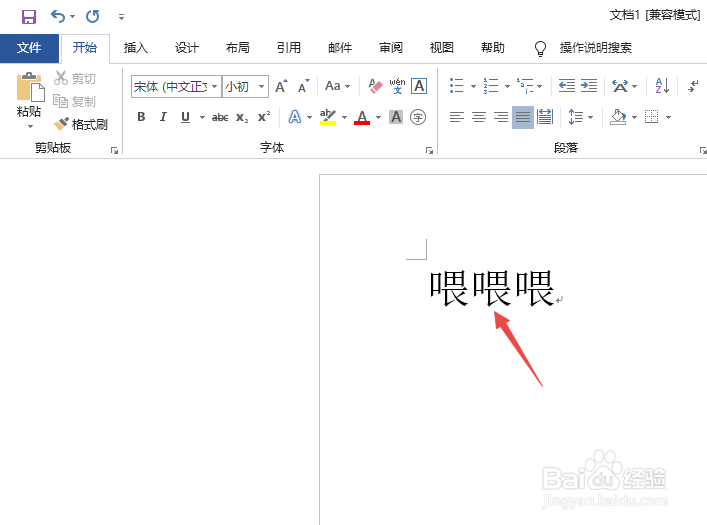Apply borders with the borders icon
This screenshot has width=707, height=525.
(x=652, y=117)
